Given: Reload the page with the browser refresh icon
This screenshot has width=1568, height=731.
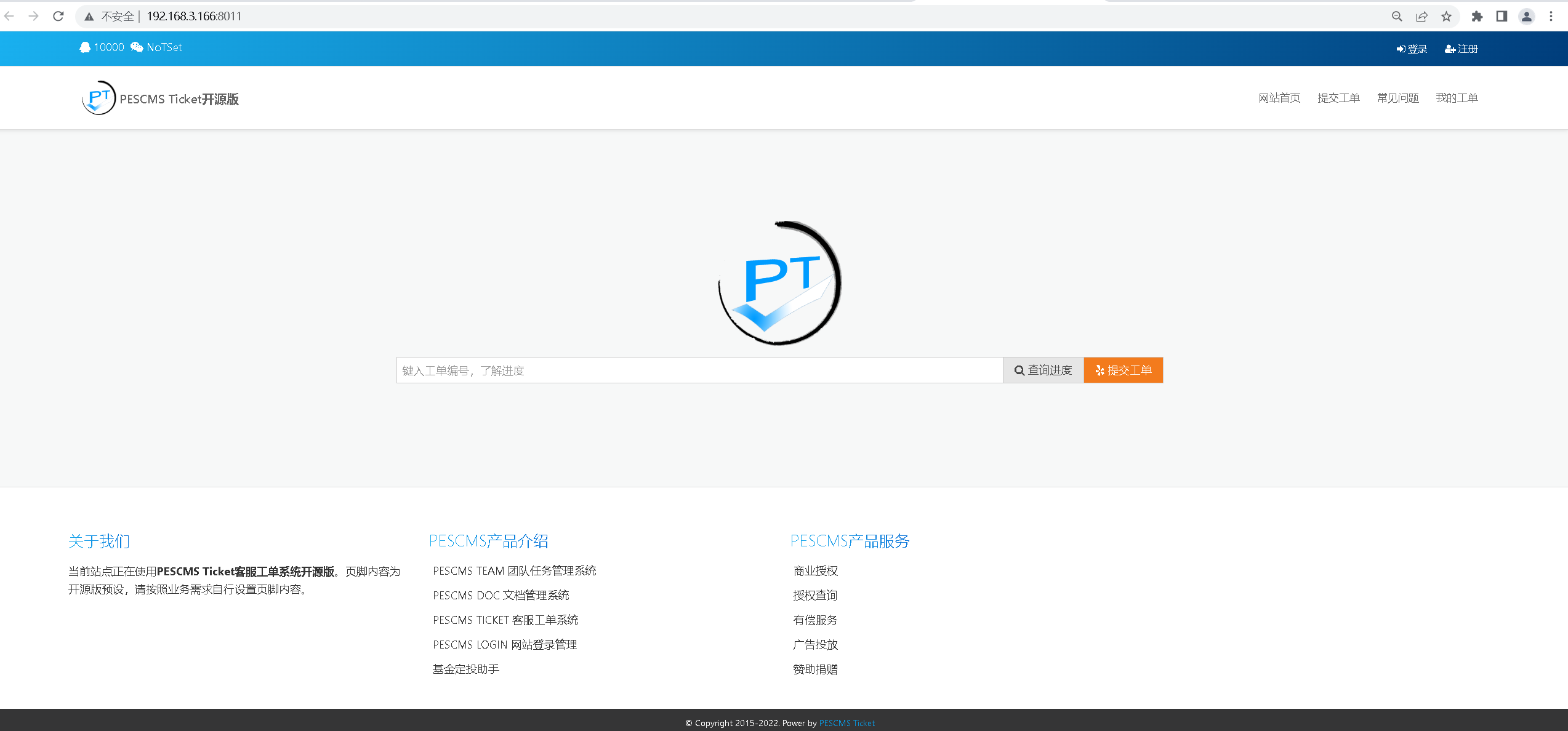Looking at the screenshot, I should point(58,16).
